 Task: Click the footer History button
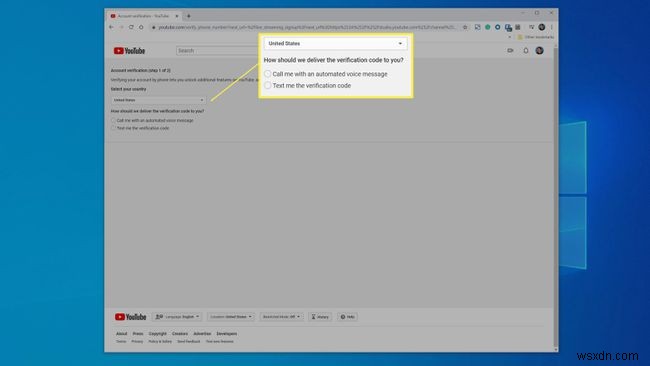[x=320, y=317]
